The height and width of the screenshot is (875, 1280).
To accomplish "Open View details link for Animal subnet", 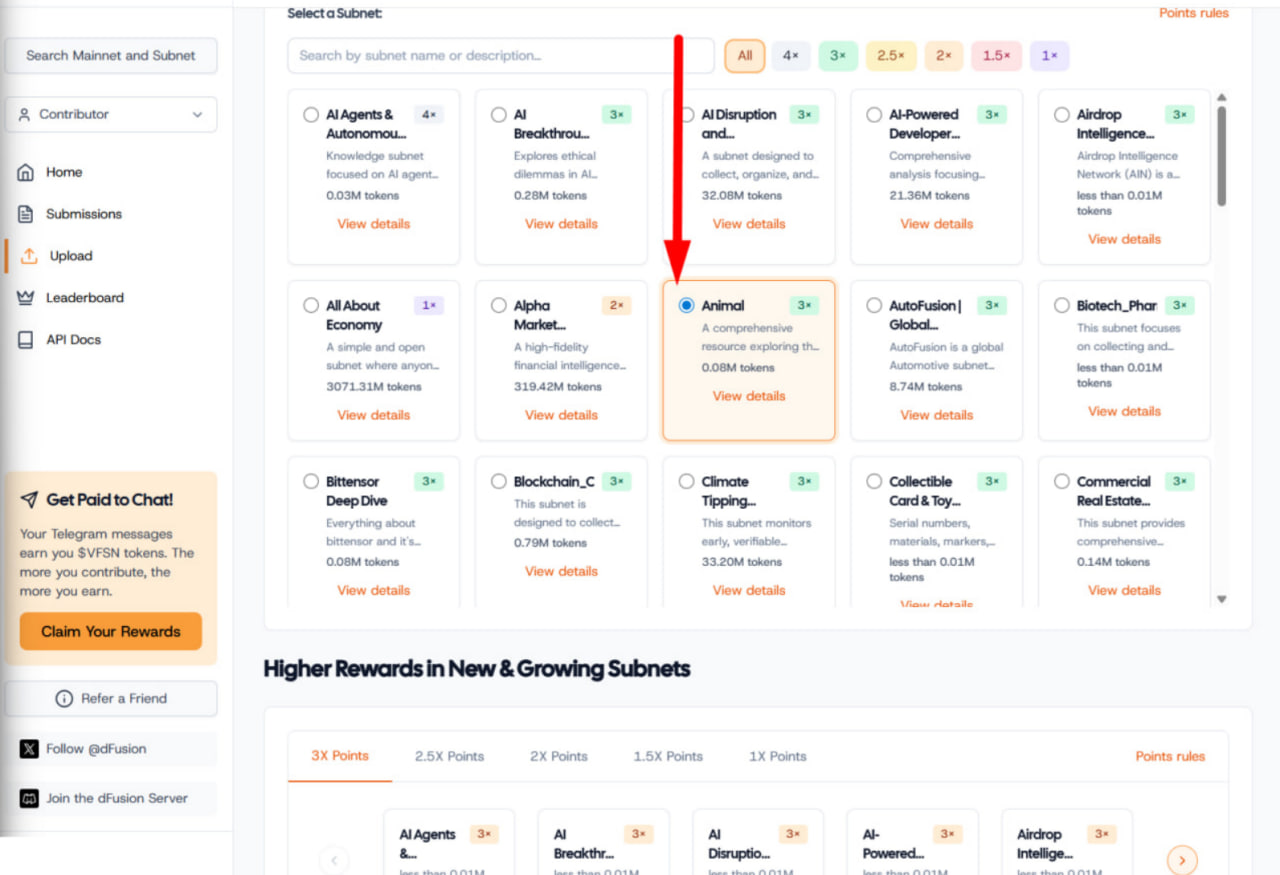I will (x=749, y=396).
